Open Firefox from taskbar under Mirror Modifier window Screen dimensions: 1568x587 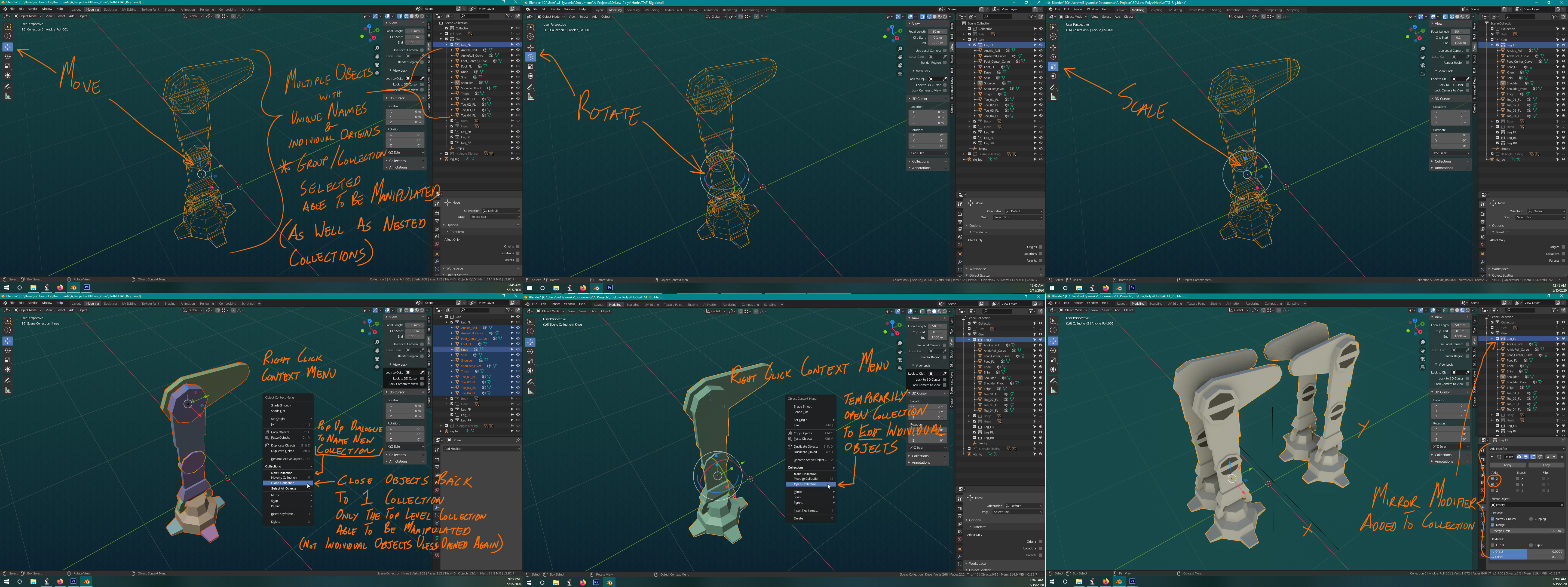pos(1106,582)
